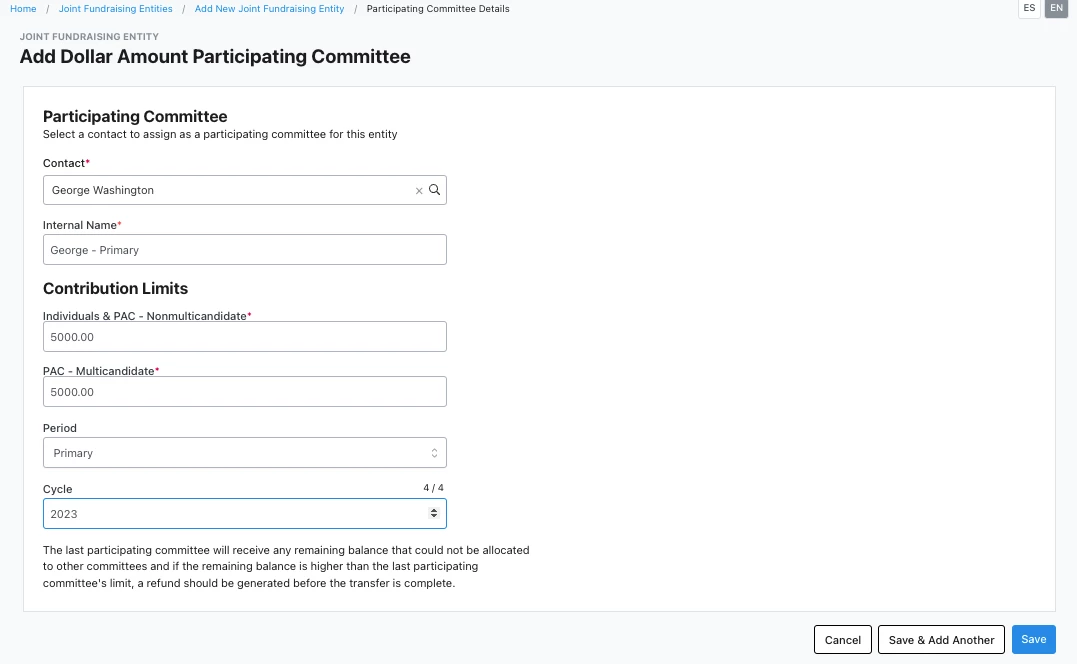
Task: Expand the Cycle selector to change the year
Action: tap(244, 513)
